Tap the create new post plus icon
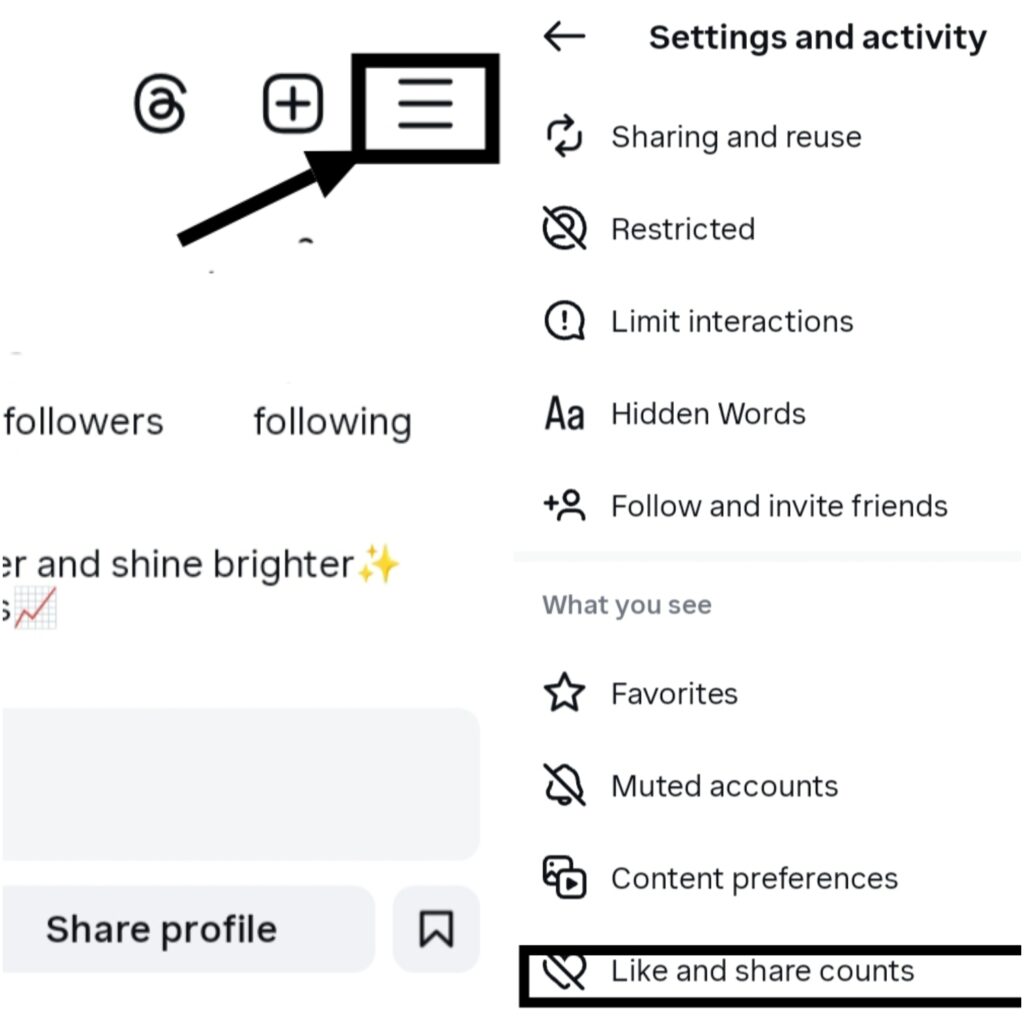This screenshot has height=1024, width=1024. click(292, 104)
